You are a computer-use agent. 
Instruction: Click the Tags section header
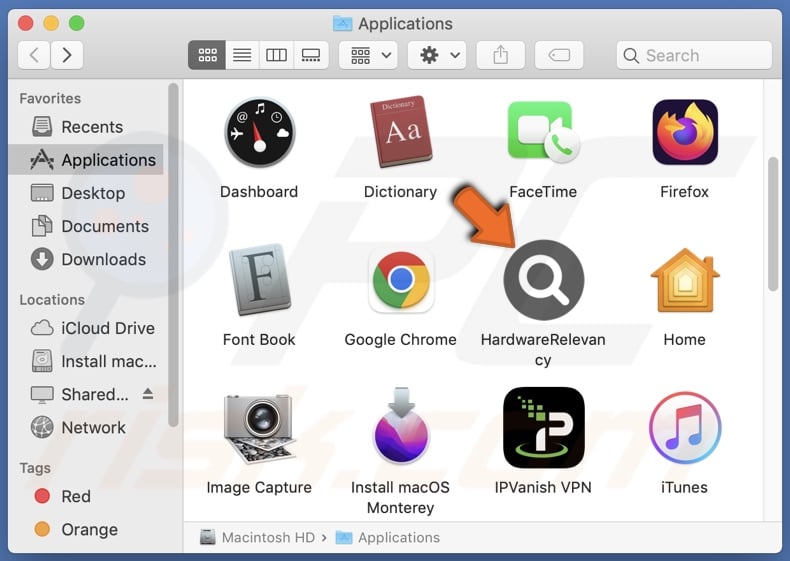click(x=35, y=468)
